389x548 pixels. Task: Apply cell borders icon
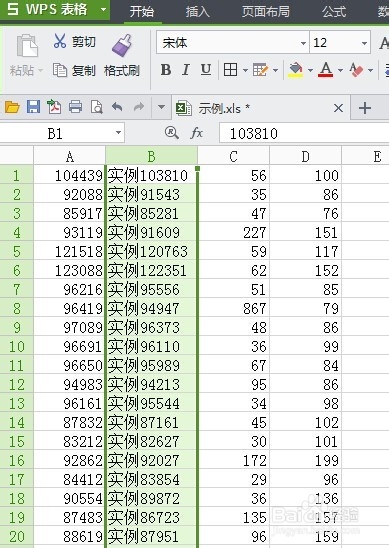tap(230, 70)
